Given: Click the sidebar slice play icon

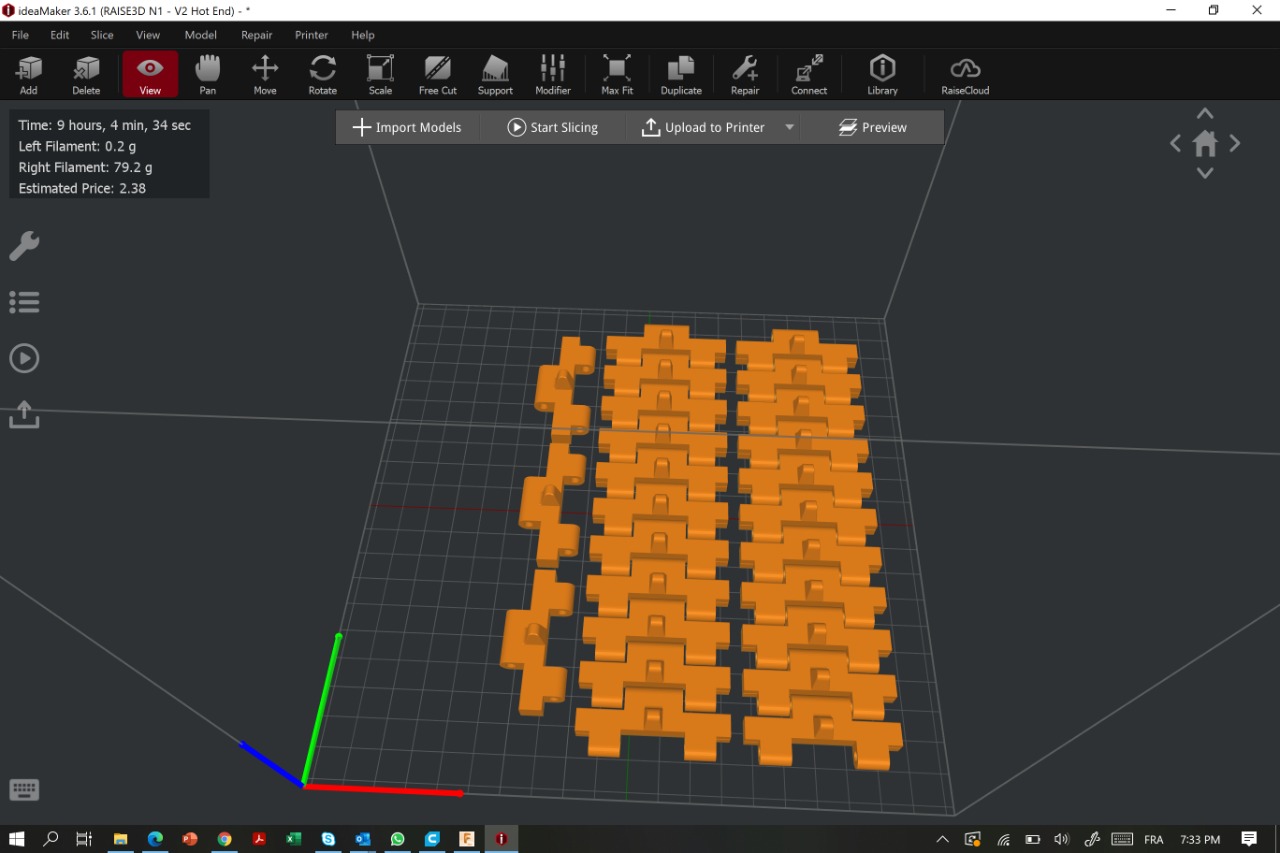Looking at the screenshot, I should tap(24, 358).
